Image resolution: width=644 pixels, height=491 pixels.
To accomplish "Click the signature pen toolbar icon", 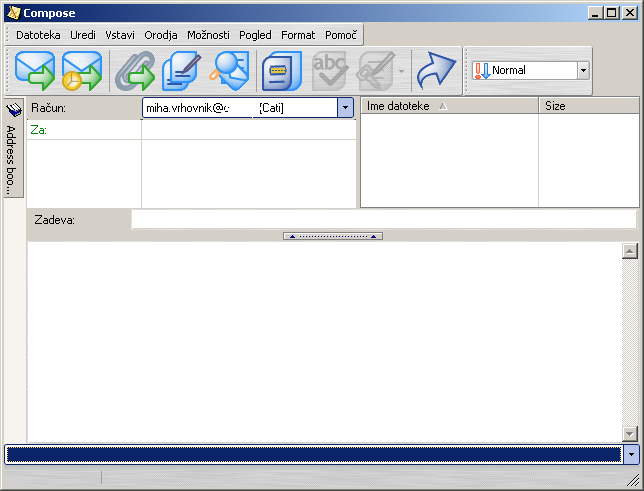I will tap(182, 71).
